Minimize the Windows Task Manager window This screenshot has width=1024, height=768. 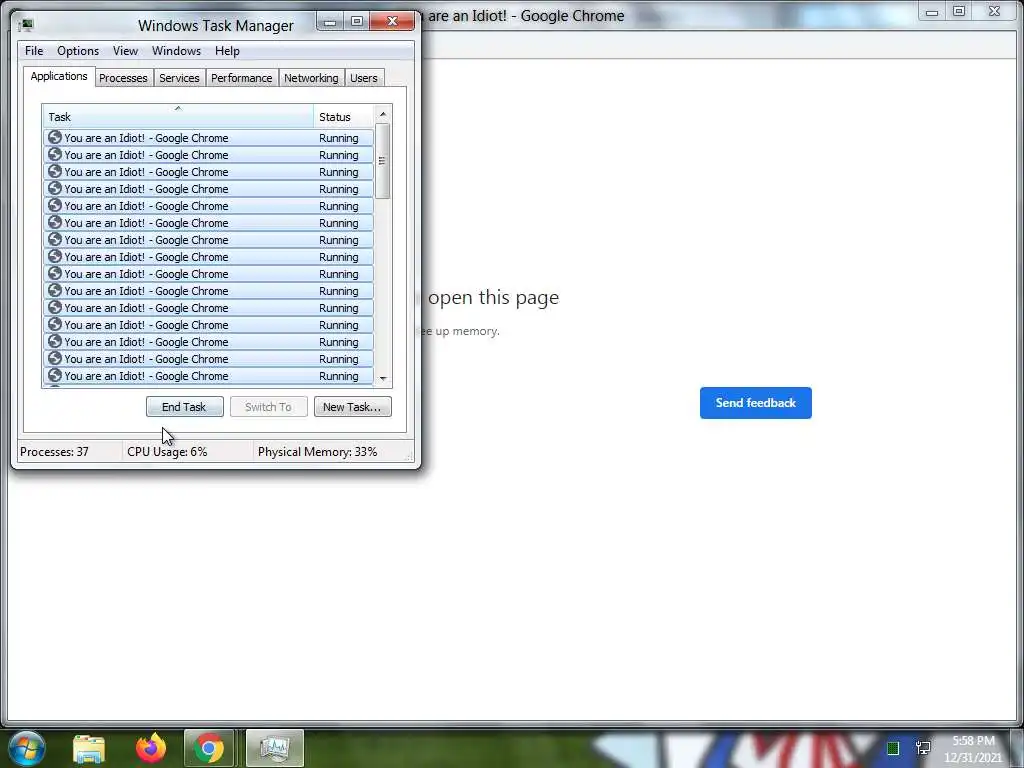(x=330, y=22)
